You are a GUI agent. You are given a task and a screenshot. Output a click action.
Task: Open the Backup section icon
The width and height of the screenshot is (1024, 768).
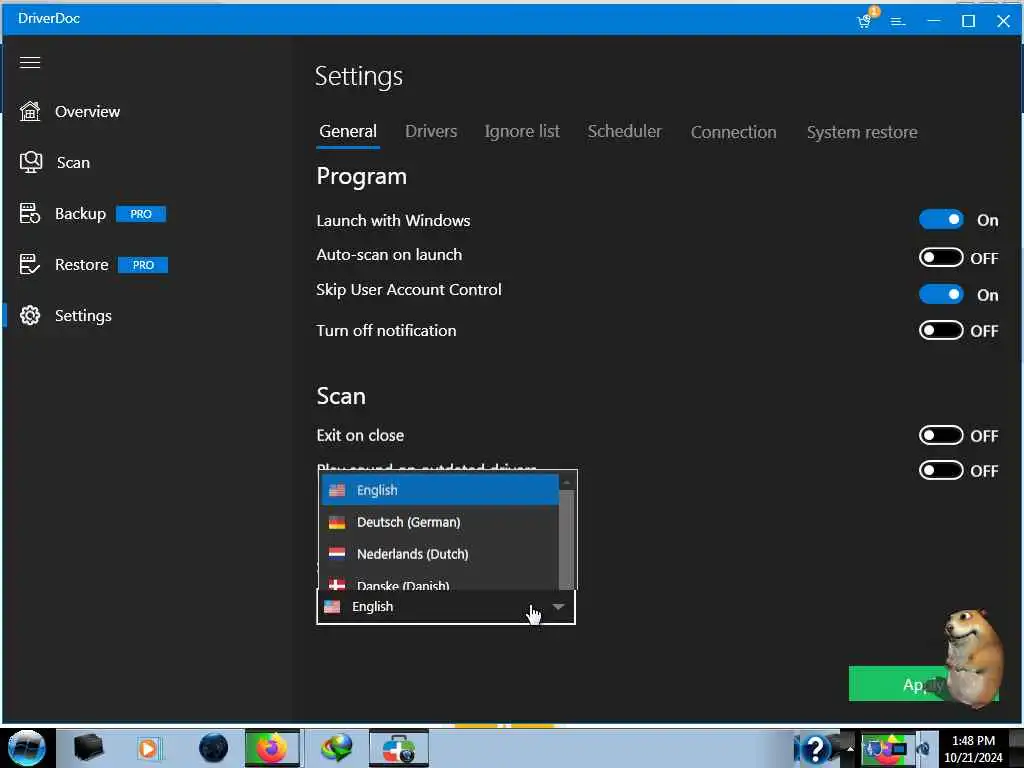(x=29, y=214)
